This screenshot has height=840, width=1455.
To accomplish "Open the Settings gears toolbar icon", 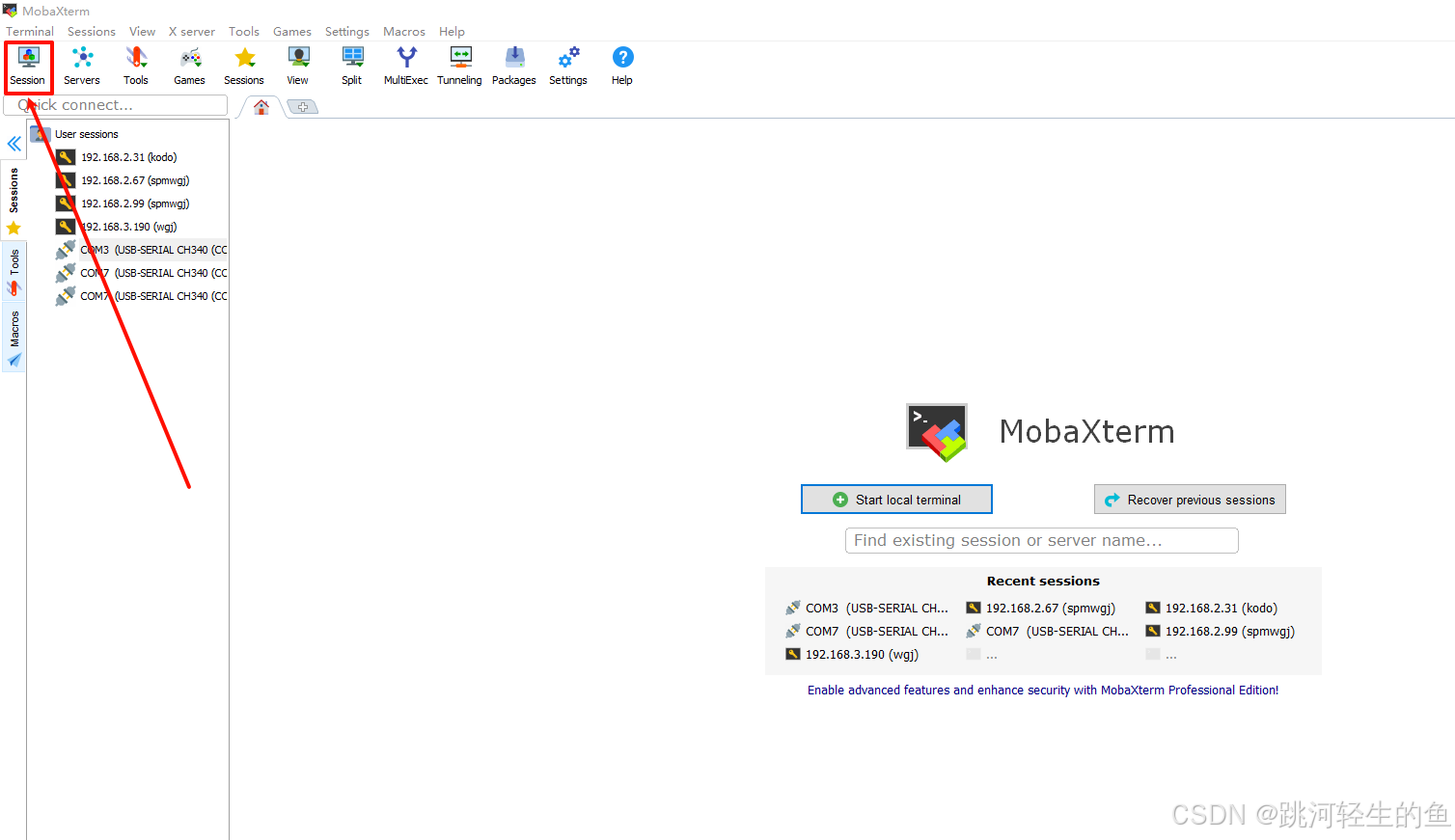I will (x=568, y=67).
